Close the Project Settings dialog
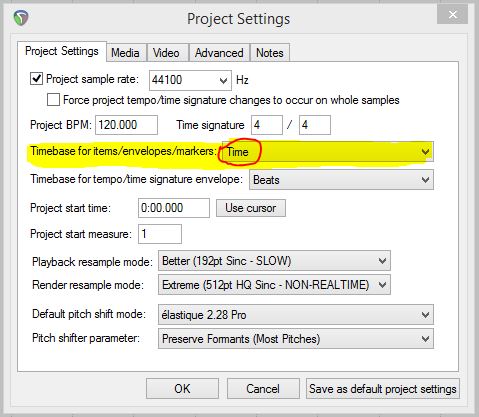This screenshot has width=479, height=417. click(452, 15)
